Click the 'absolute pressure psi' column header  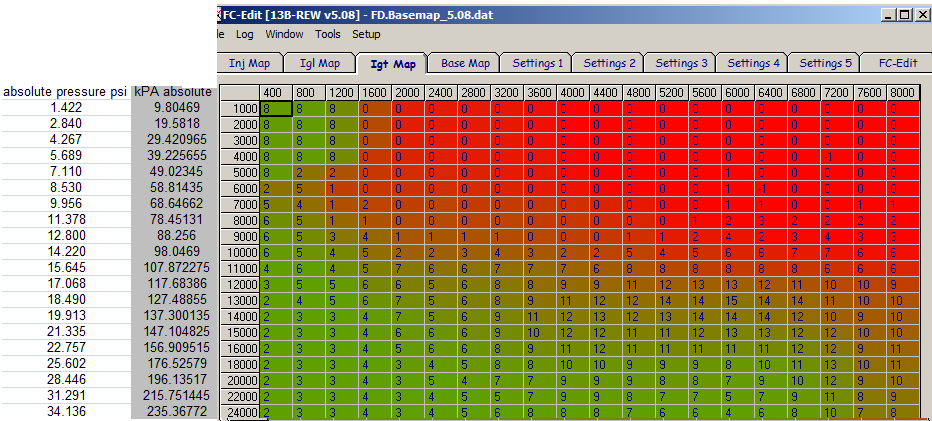tap(65, 92)
